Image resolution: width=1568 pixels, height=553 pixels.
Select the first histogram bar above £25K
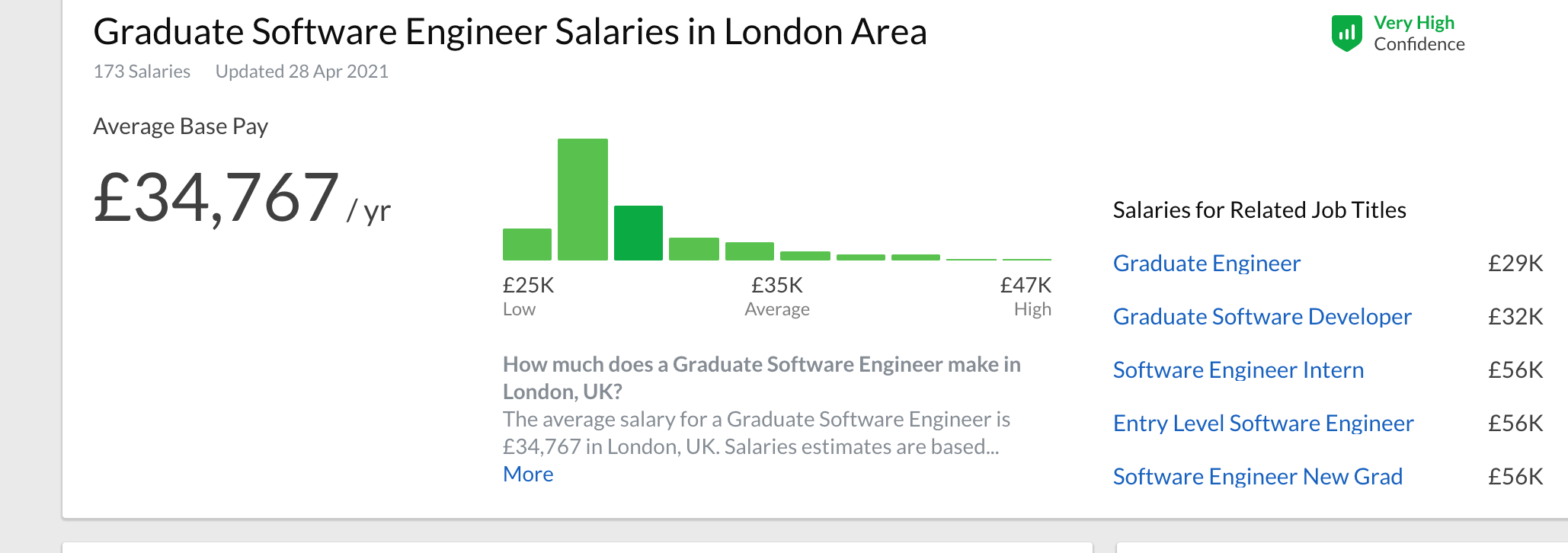tap(527, 245)
